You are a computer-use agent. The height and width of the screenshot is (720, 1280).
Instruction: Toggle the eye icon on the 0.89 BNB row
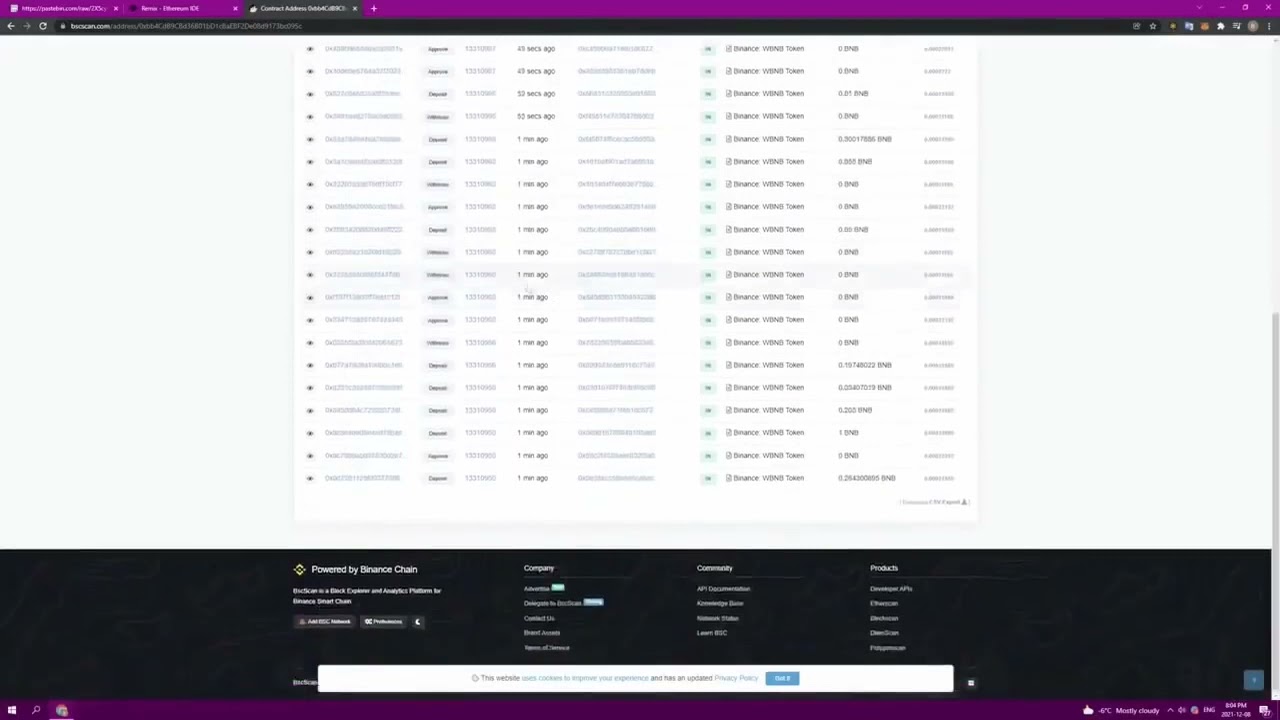[310, 230]
